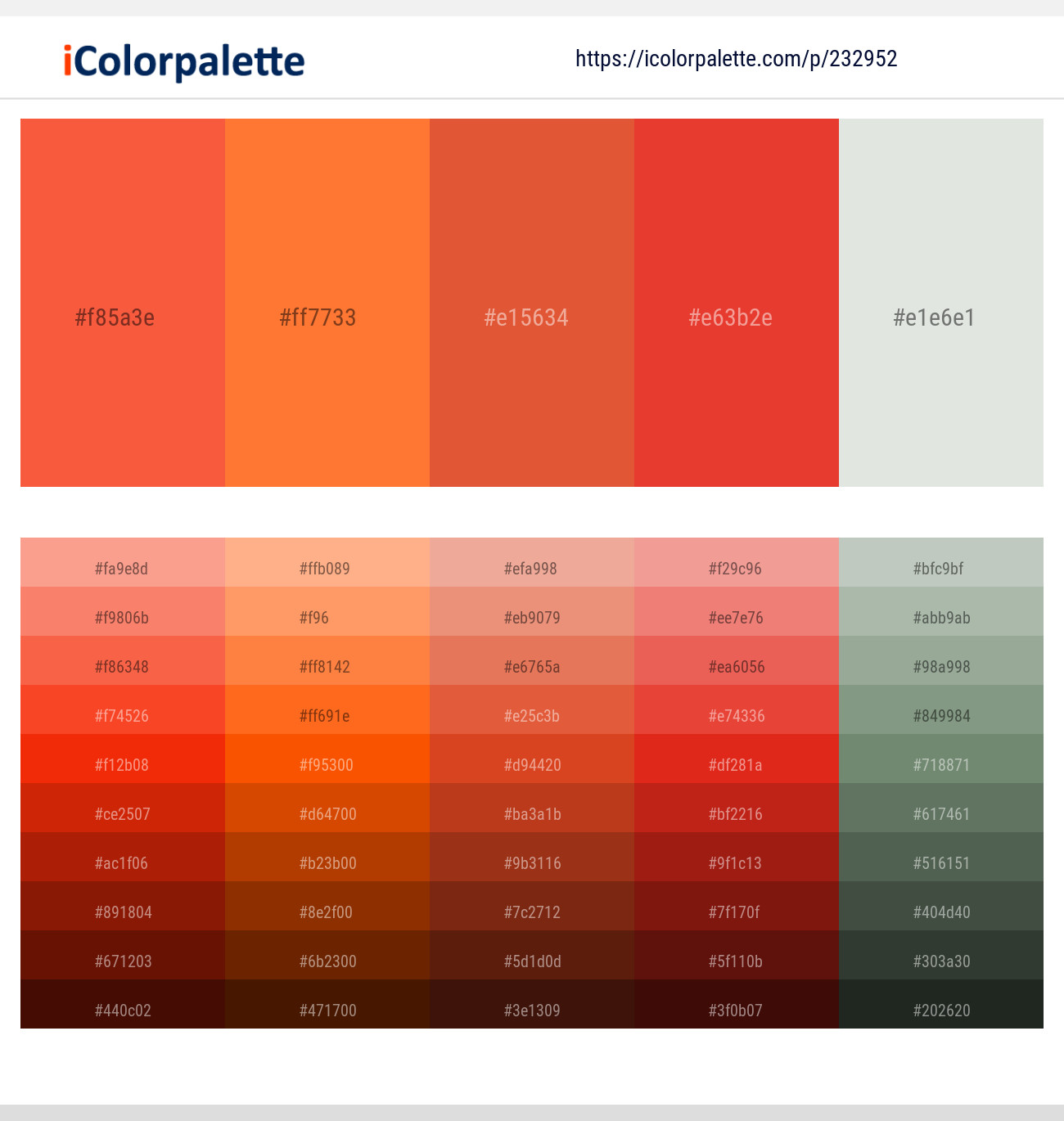Select the #202620 darkest green swatch
Screen dimensions: 1064x1121
click(x=940, y=1010)
